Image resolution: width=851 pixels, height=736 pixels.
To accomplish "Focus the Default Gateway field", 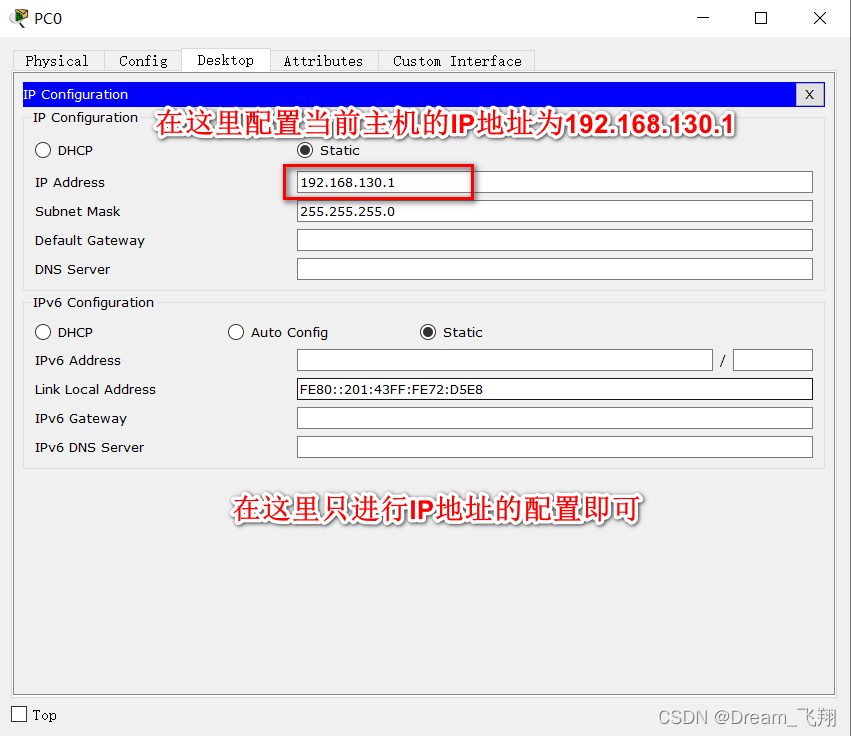I will (x=555, y=240).
